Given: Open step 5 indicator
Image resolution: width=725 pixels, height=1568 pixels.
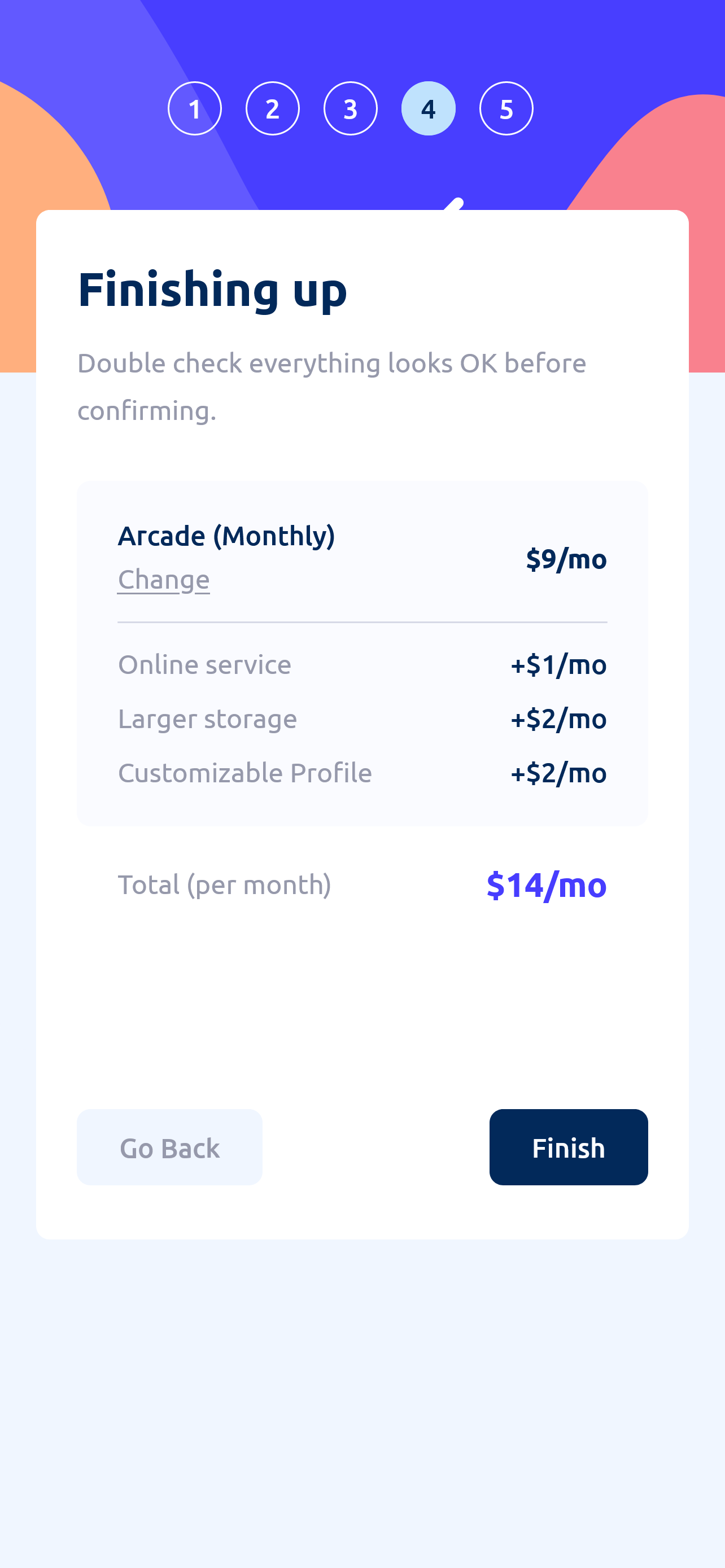Looking at the screenshot, I should 506,108.
